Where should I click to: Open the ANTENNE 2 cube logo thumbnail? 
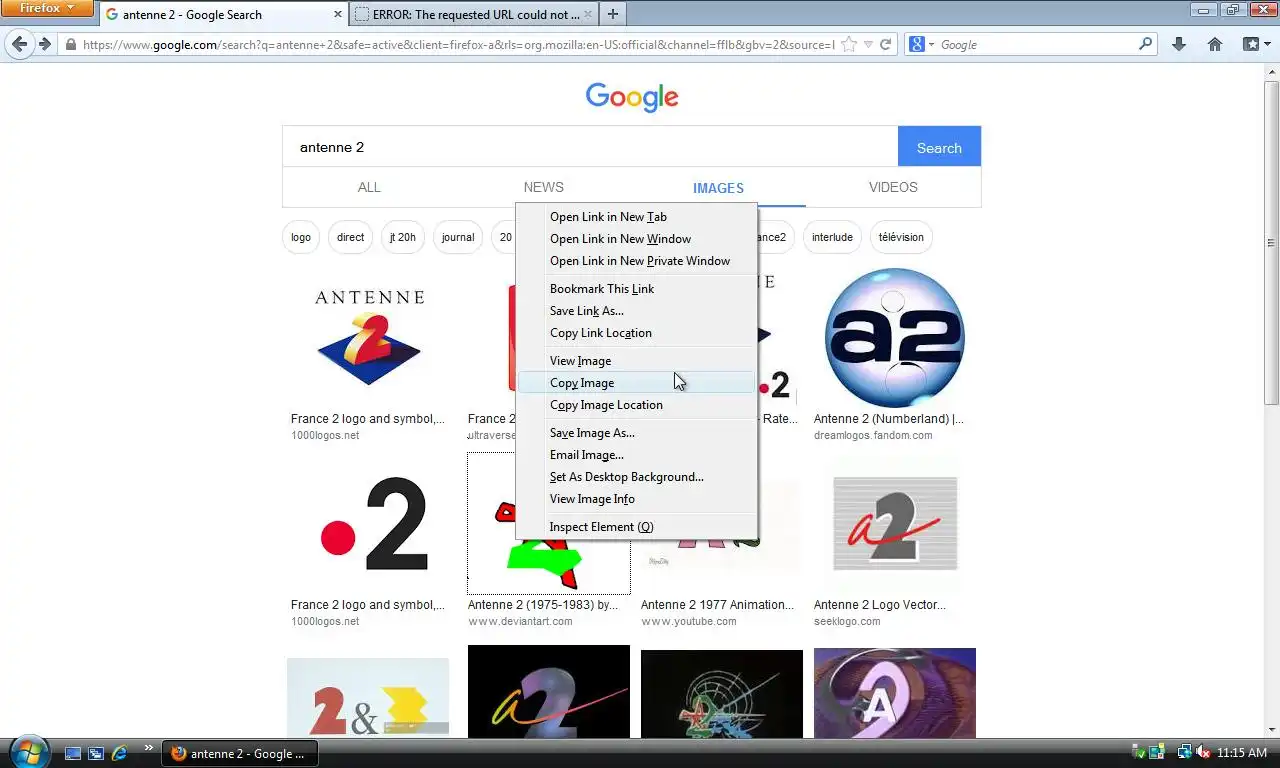click(368, 338)
